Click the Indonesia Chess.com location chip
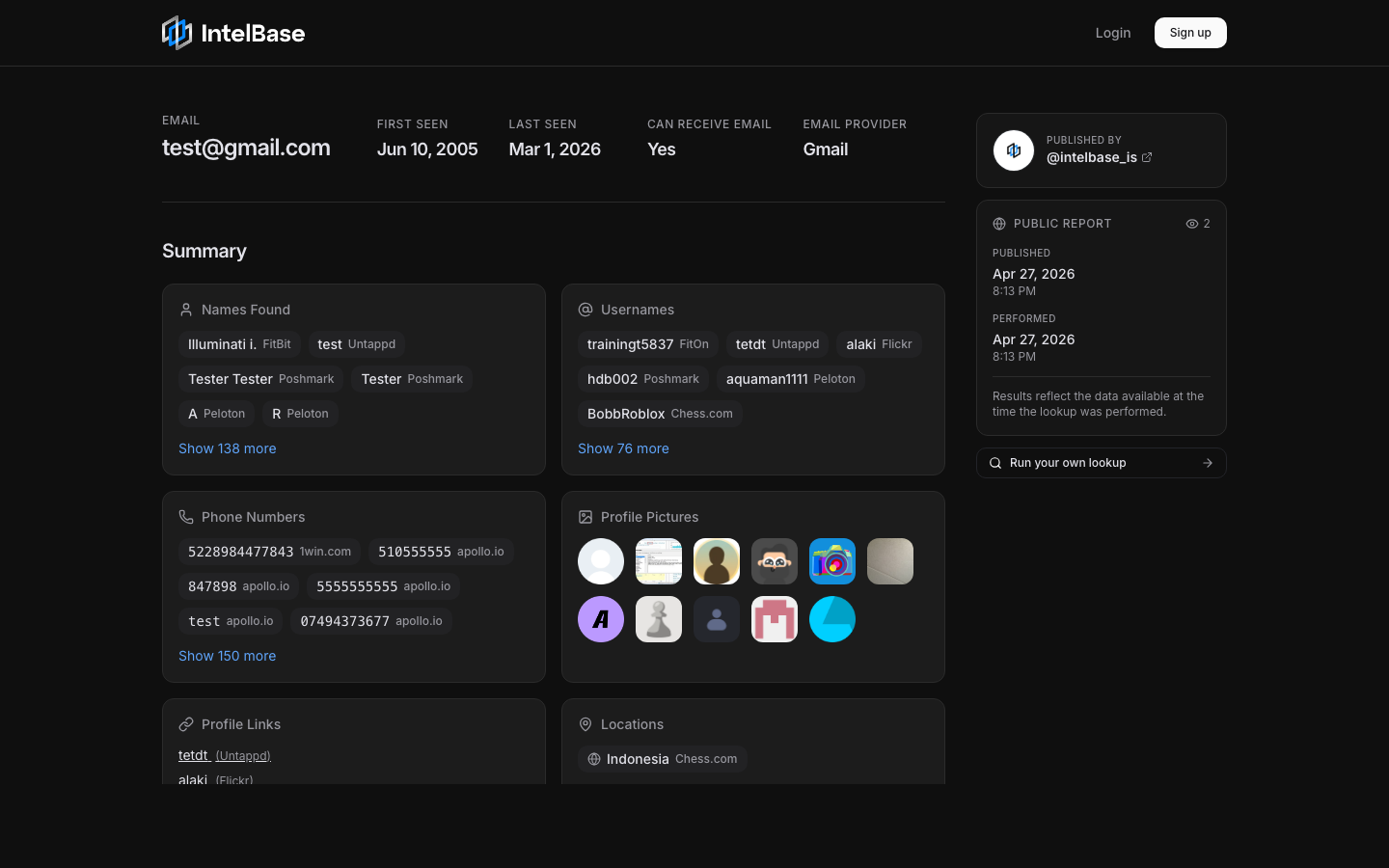Image resolution: width=1389 pixels, height=868 pixels. (663, 759)
